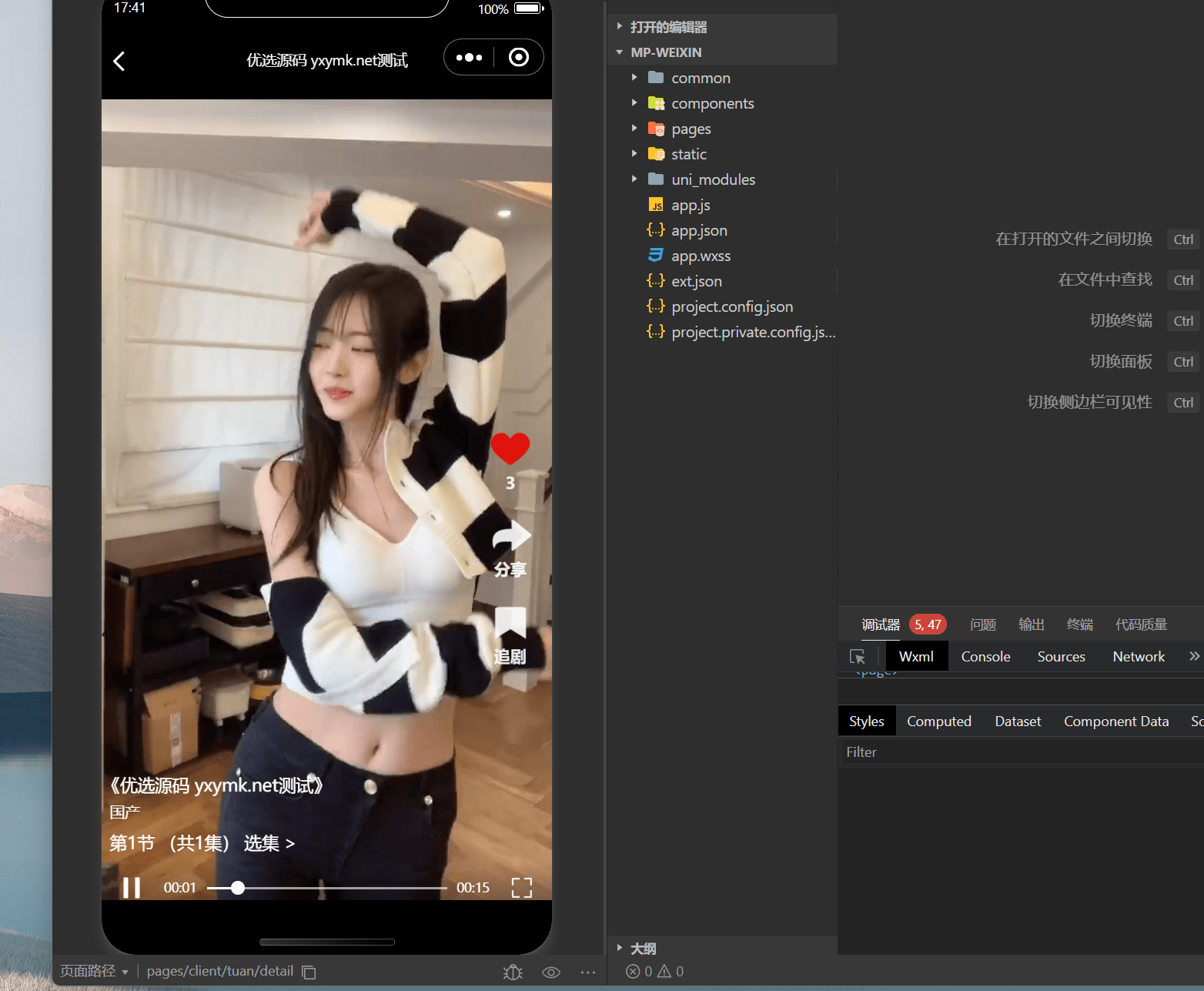
Task: Open the Console devtools tab
Action: point(985,657)
